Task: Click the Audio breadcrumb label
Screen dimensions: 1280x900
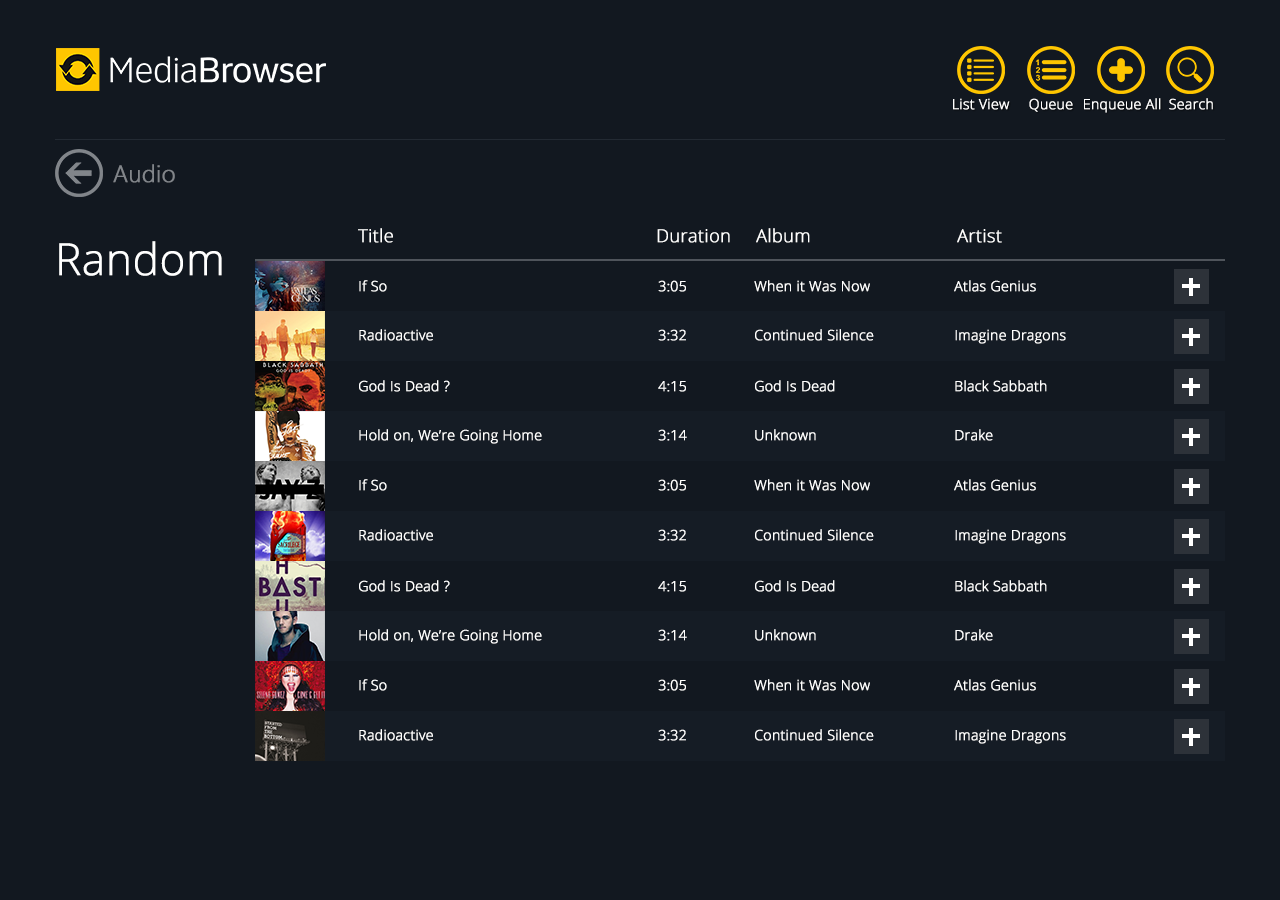Action: [144, 174]
